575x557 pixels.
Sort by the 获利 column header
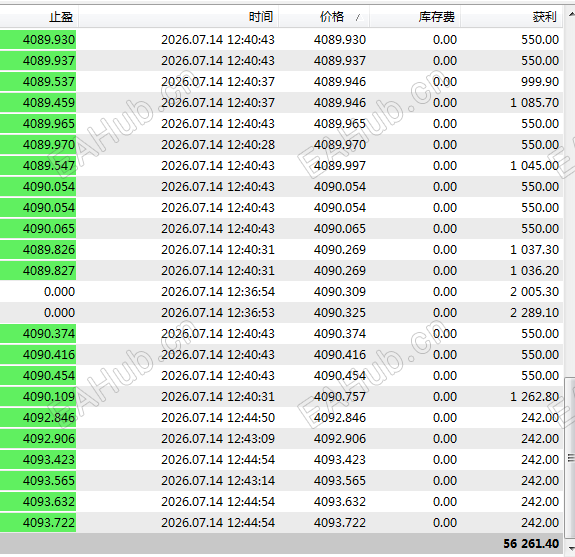[x=512, y=17]
